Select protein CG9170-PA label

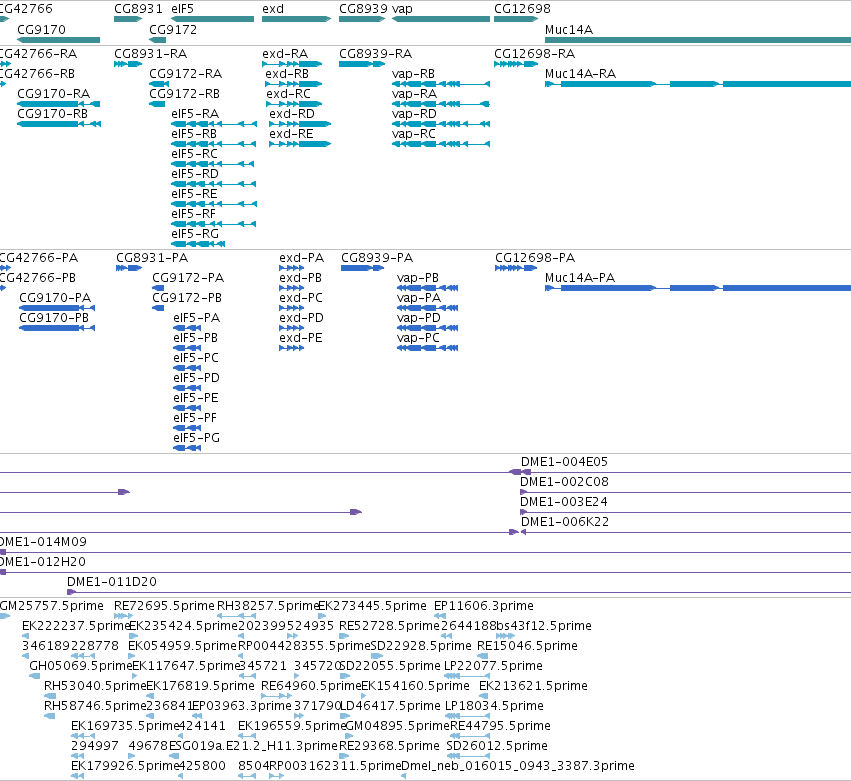click(x=55, y=298)
